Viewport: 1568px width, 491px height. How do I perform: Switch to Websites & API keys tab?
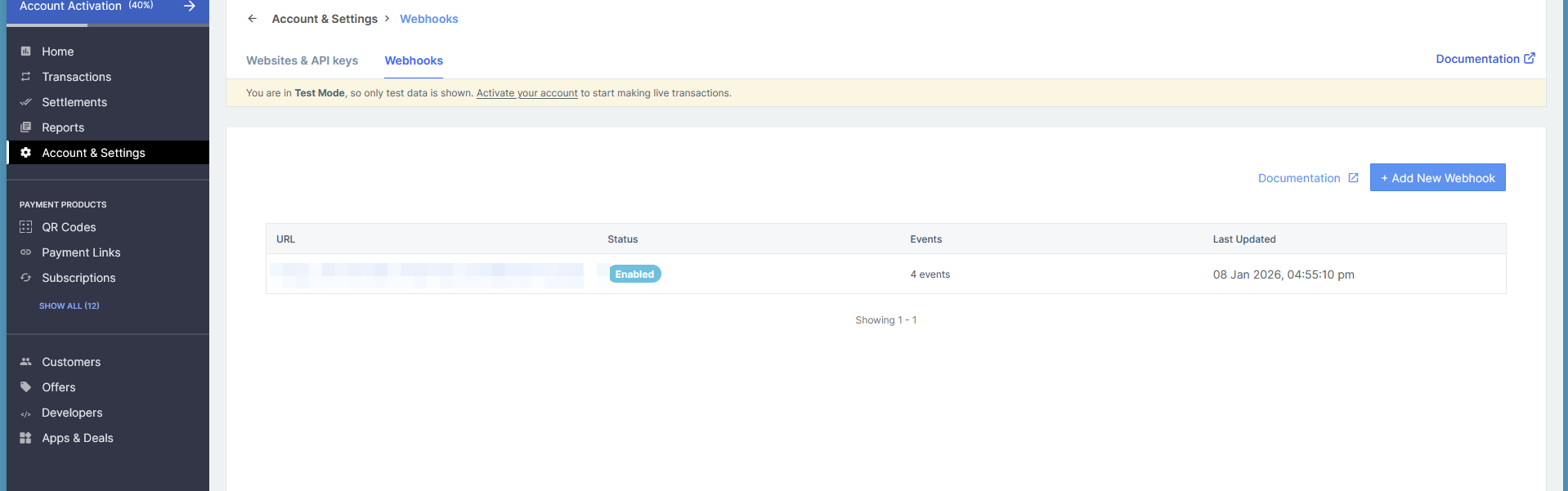(302, 60)
